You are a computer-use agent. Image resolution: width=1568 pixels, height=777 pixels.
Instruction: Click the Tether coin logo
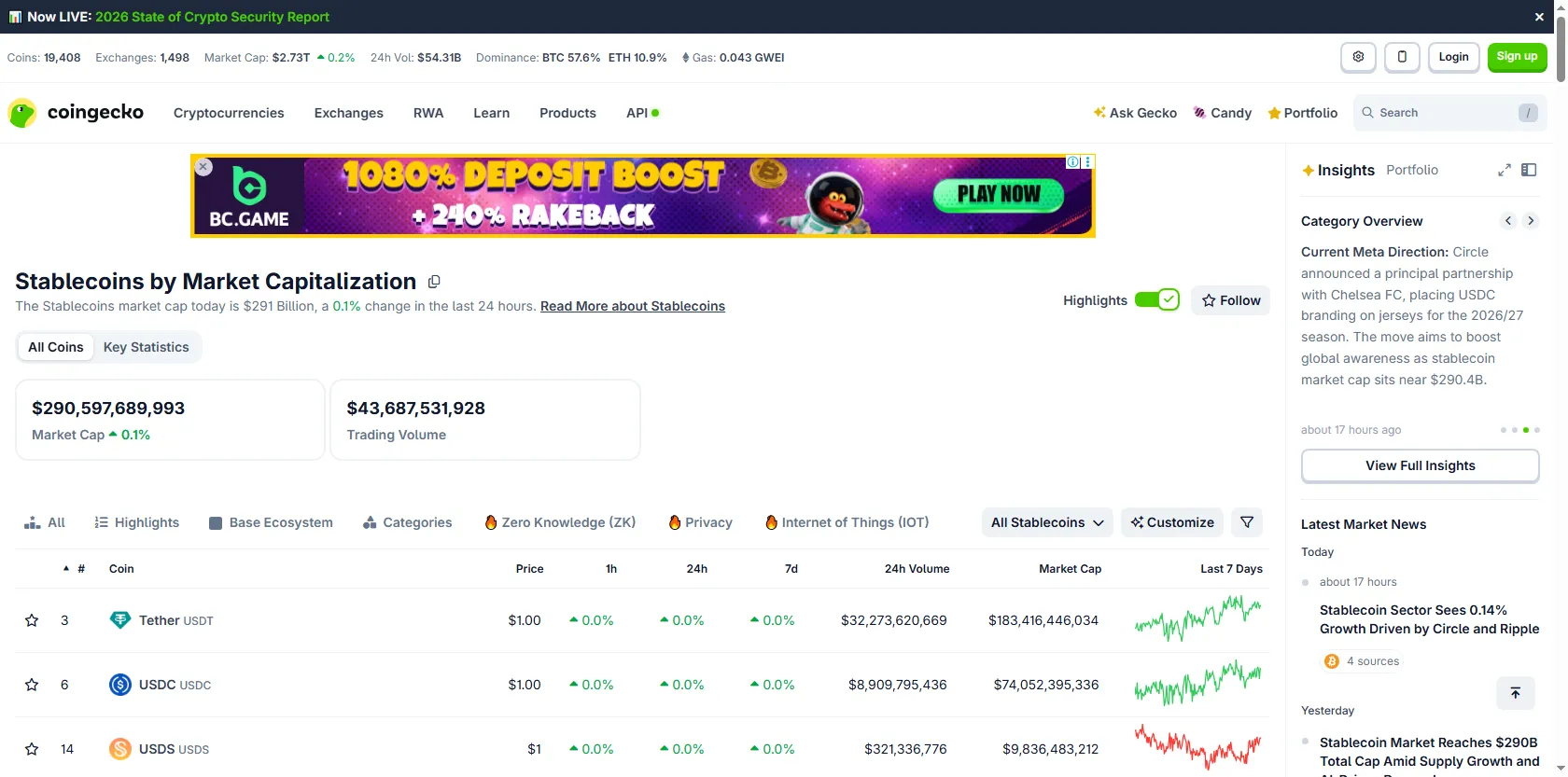tap(120, 620)
